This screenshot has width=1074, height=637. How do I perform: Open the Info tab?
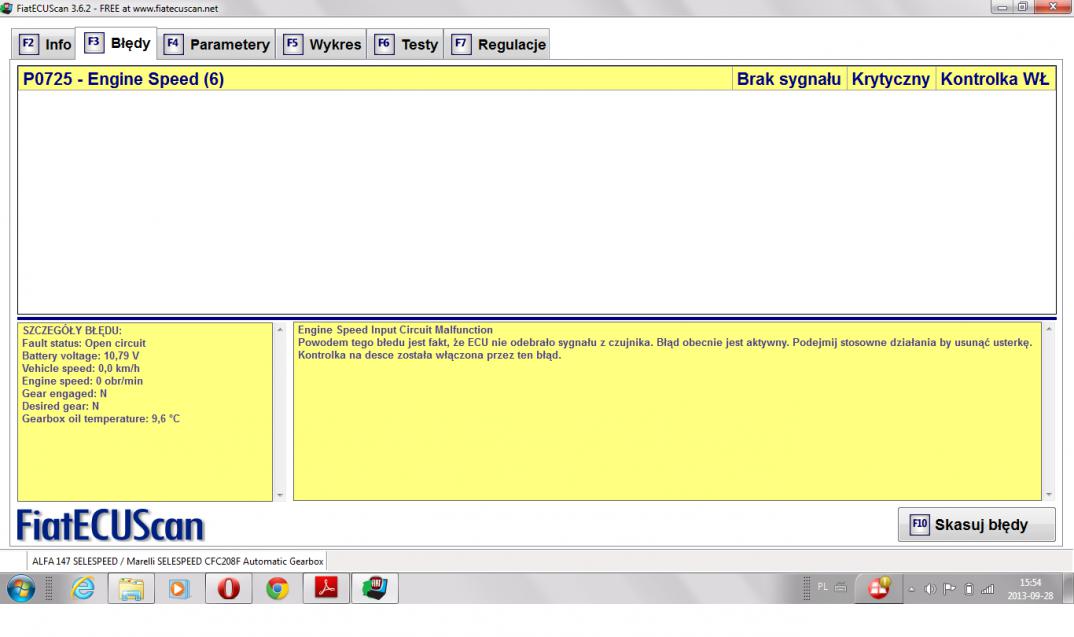tap(45, 45)
